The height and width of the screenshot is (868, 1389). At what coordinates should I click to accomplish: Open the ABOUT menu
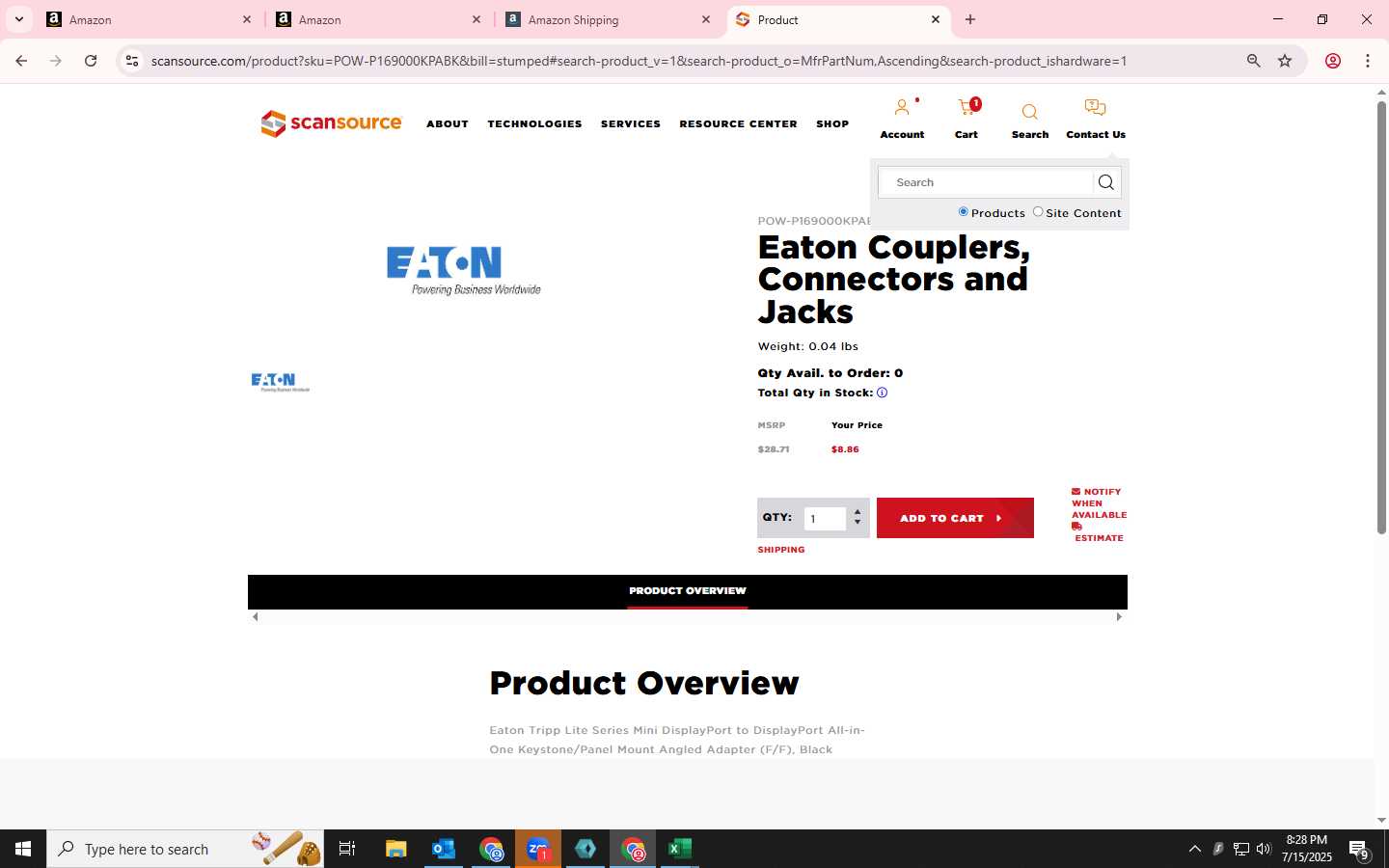(448, 123)
